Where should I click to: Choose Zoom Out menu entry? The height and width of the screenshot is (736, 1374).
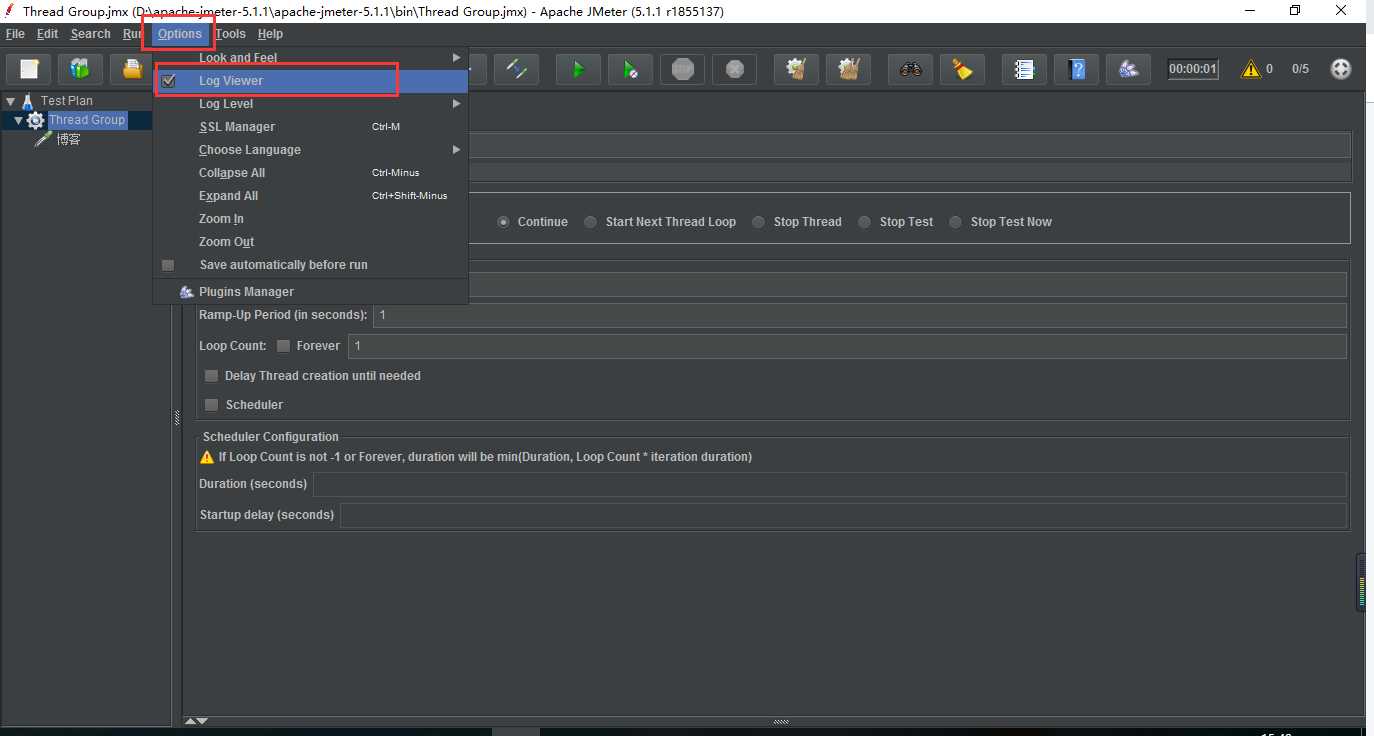[x=310, y=242]
